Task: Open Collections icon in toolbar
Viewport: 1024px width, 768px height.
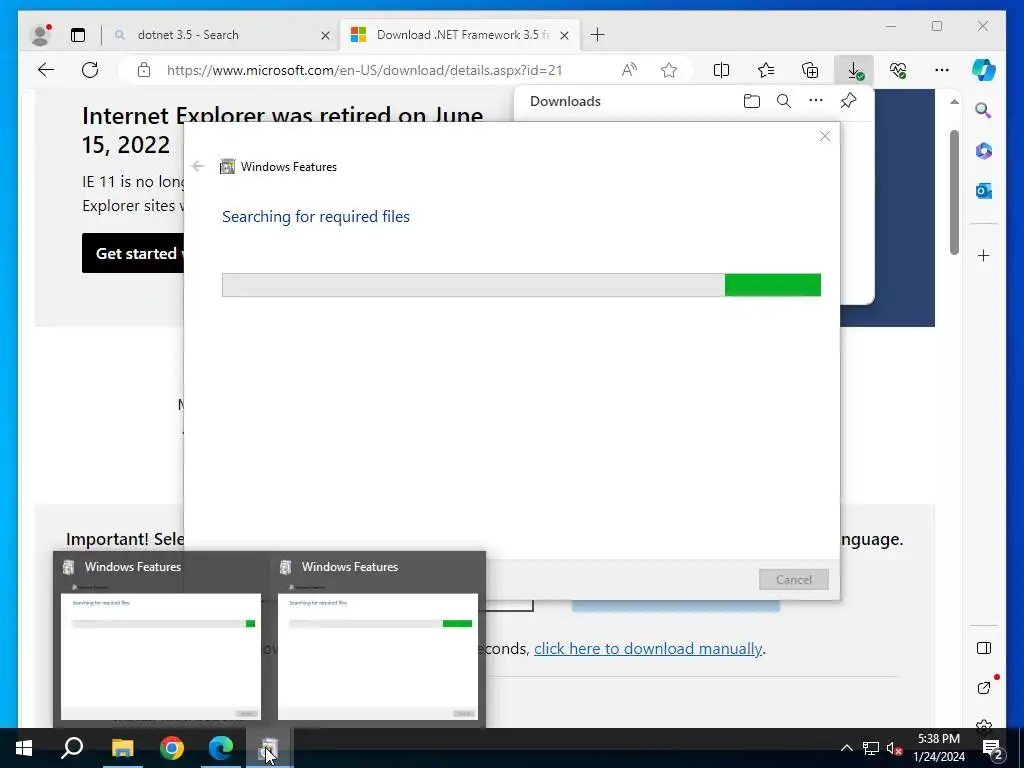Action: (x=810, y=70)
